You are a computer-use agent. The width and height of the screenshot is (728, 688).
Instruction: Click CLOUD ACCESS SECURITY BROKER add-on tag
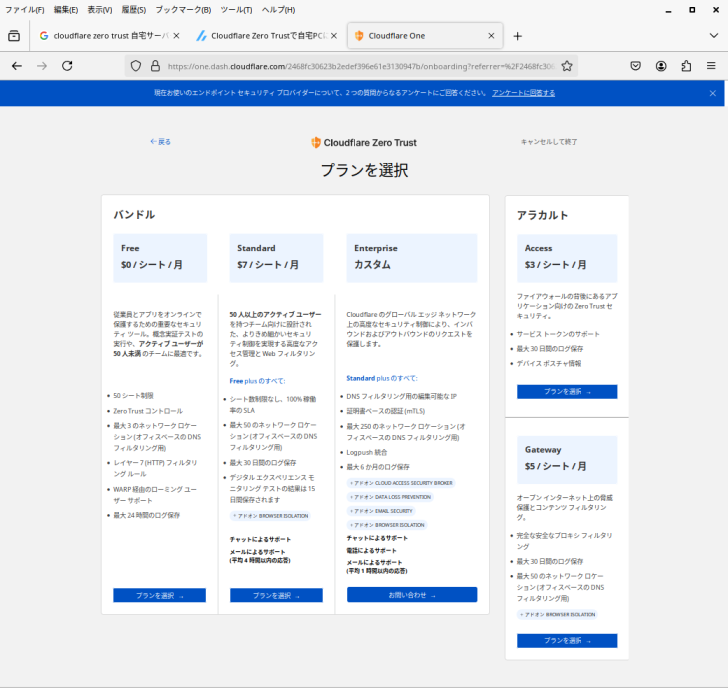[x=401, y=483]
